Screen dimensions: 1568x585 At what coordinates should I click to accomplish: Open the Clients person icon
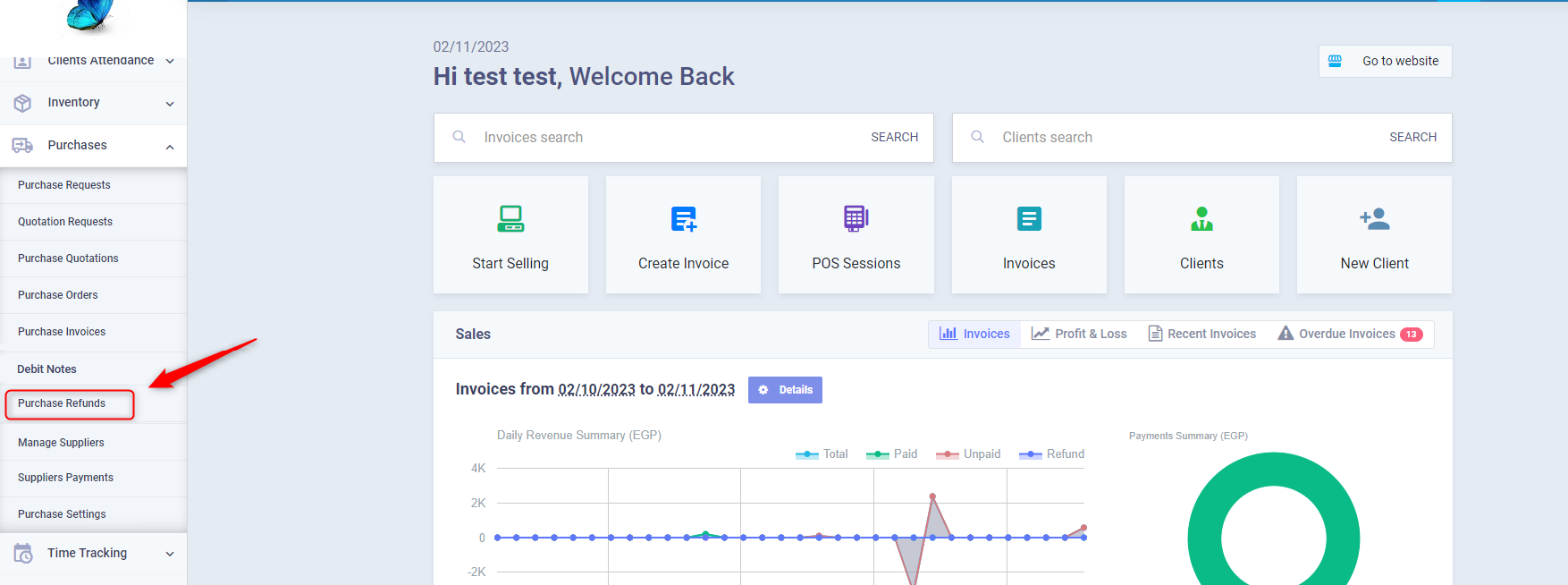pos(1201,219)
